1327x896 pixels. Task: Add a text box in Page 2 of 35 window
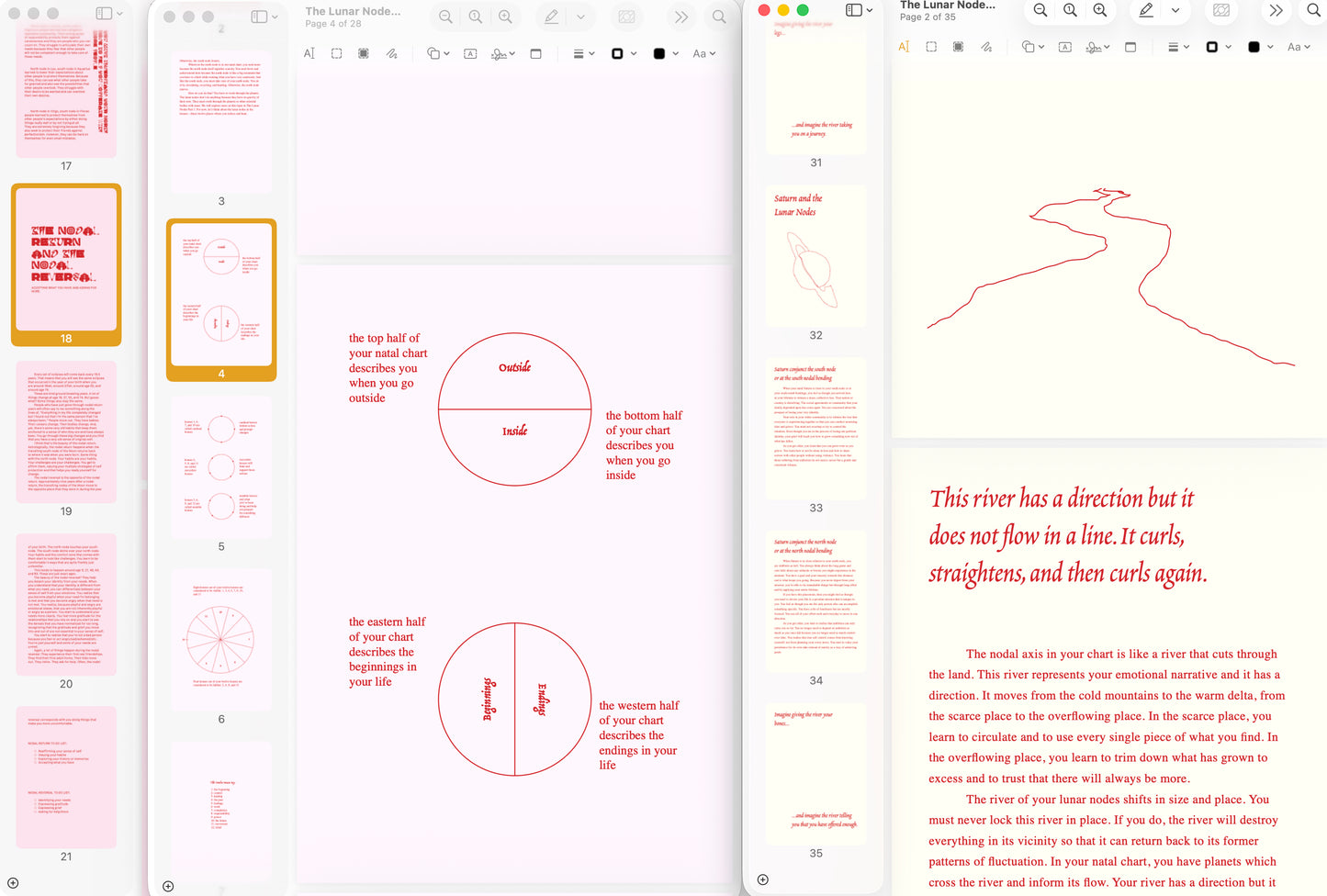click(1065, 47)
